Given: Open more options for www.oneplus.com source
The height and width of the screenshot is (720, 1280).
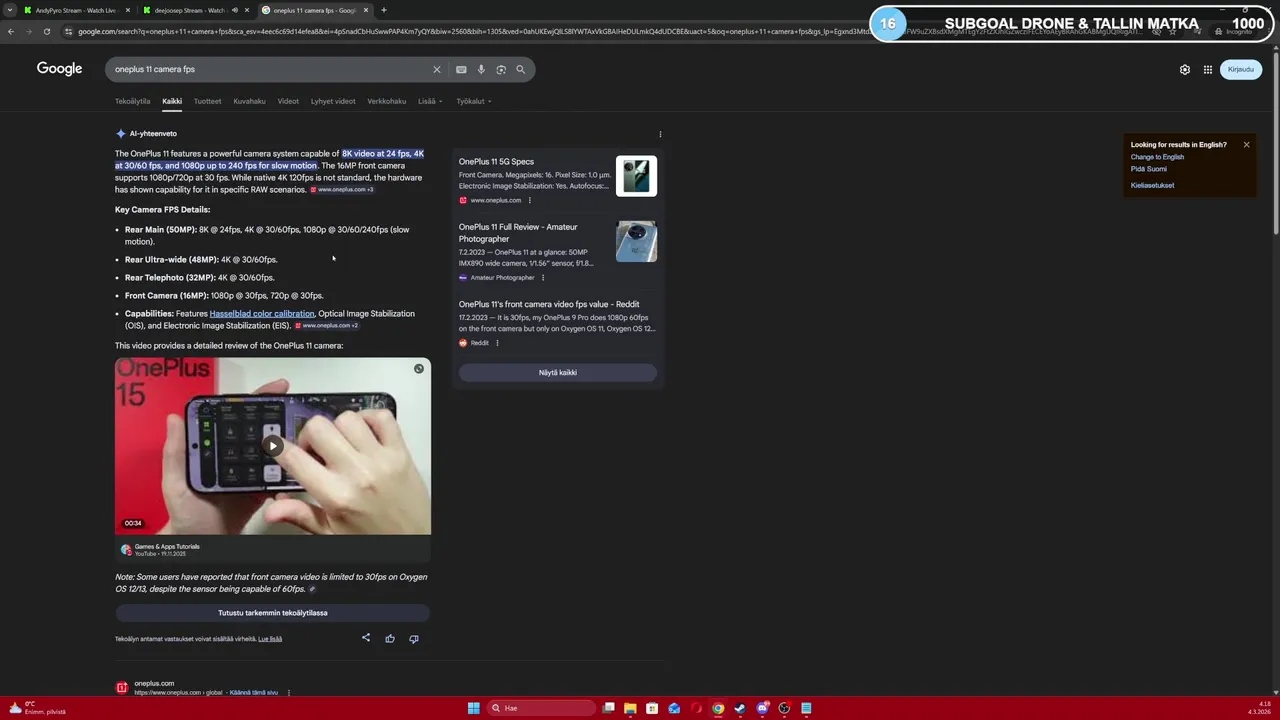Looking at the screenshot, I should tap(530, 200).
